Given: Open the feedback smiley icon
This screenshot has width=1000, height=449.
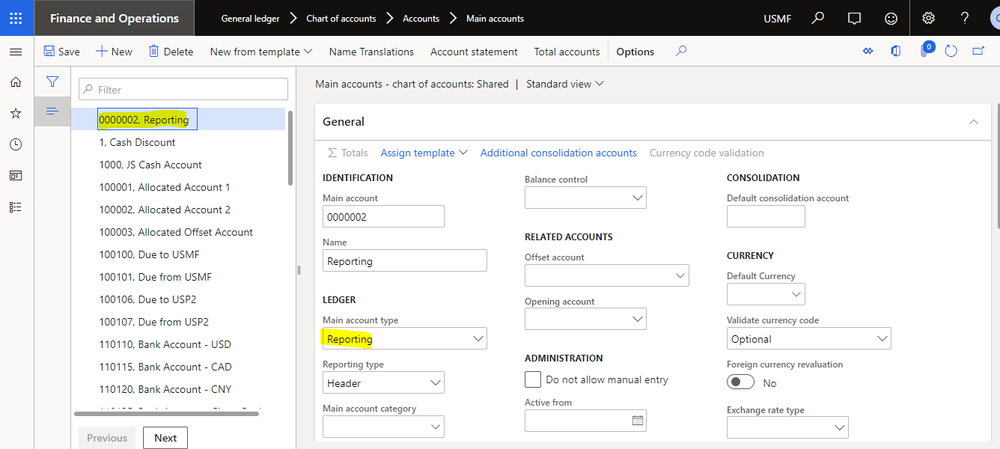Looking at the screenshot, I should point(890,18).
